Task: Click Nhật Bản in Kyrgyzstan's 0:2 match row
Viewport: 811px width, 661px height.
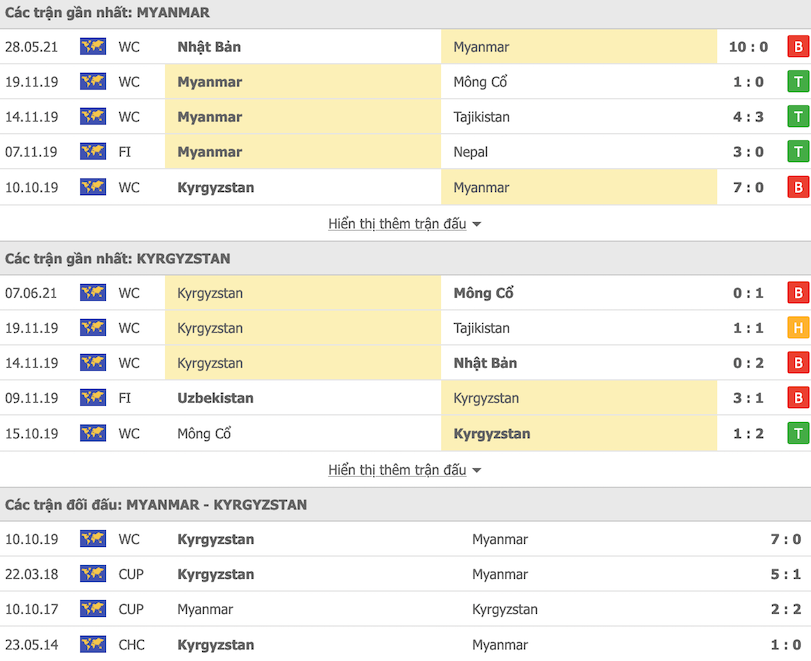Action: 485,363
